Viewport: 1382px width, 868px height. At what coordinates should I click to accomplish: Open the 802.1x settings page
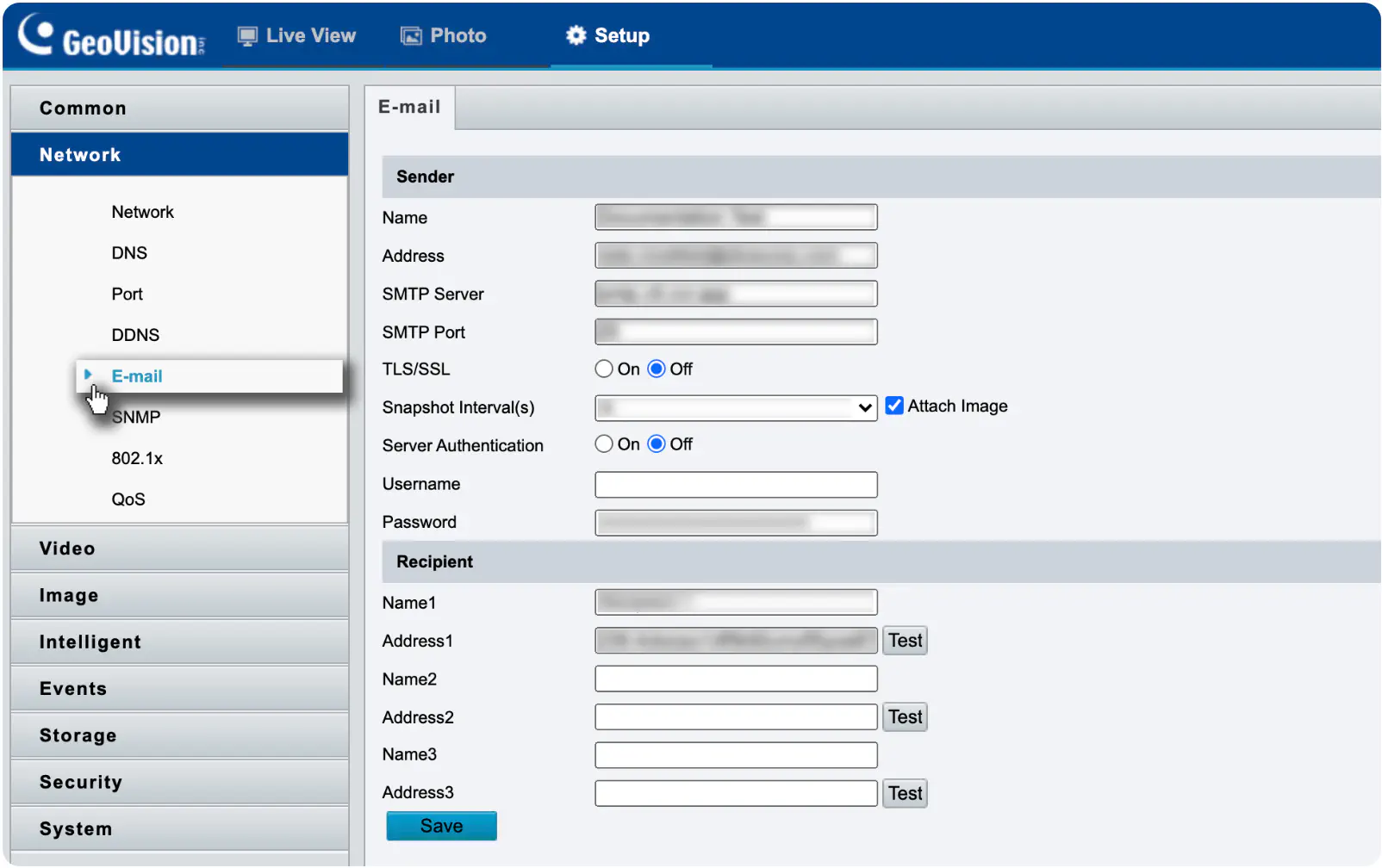tap(137, 458)
